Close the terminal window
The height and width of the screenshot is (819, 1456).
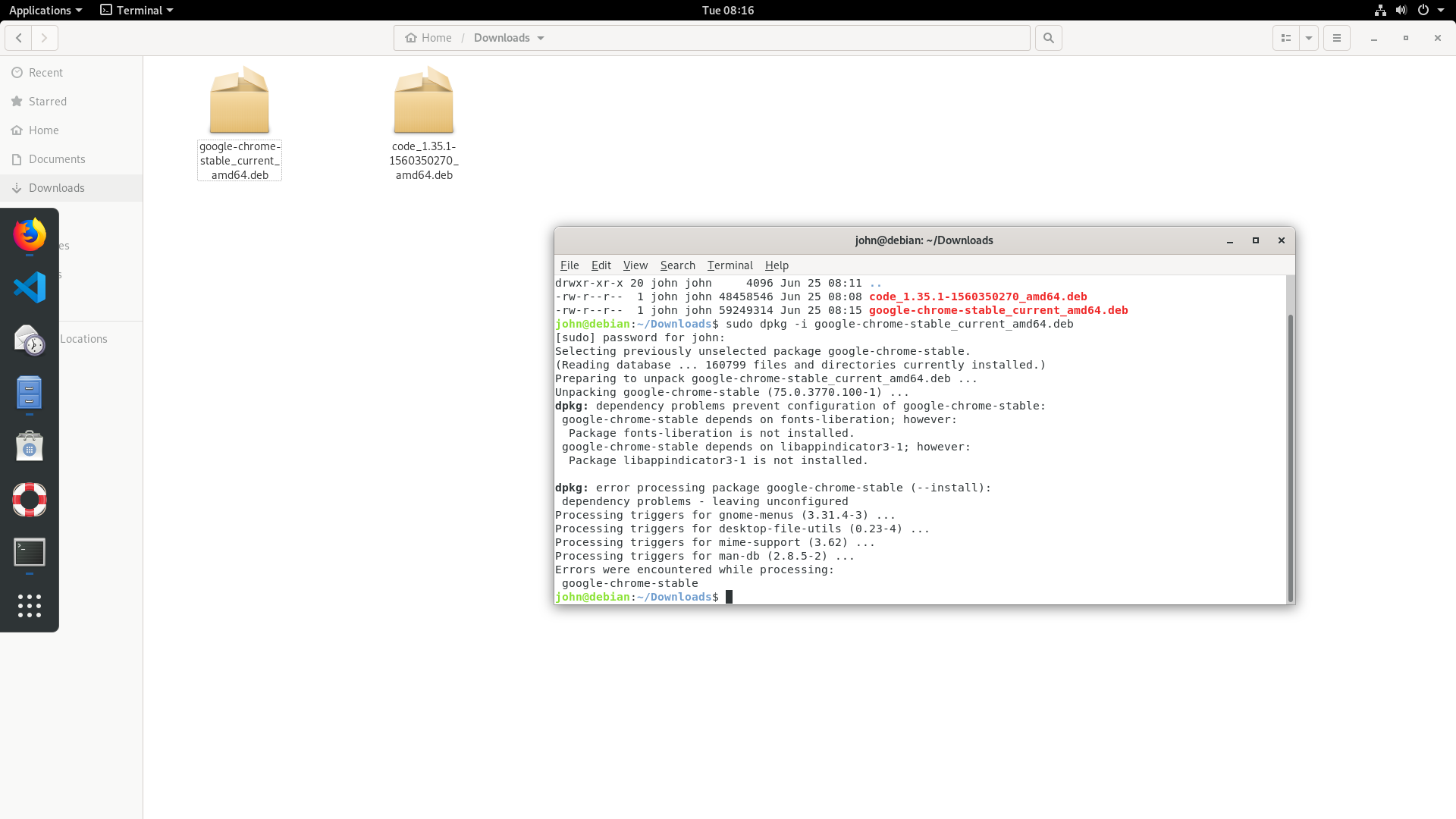pyautogui.click(x=1282, y=240)
